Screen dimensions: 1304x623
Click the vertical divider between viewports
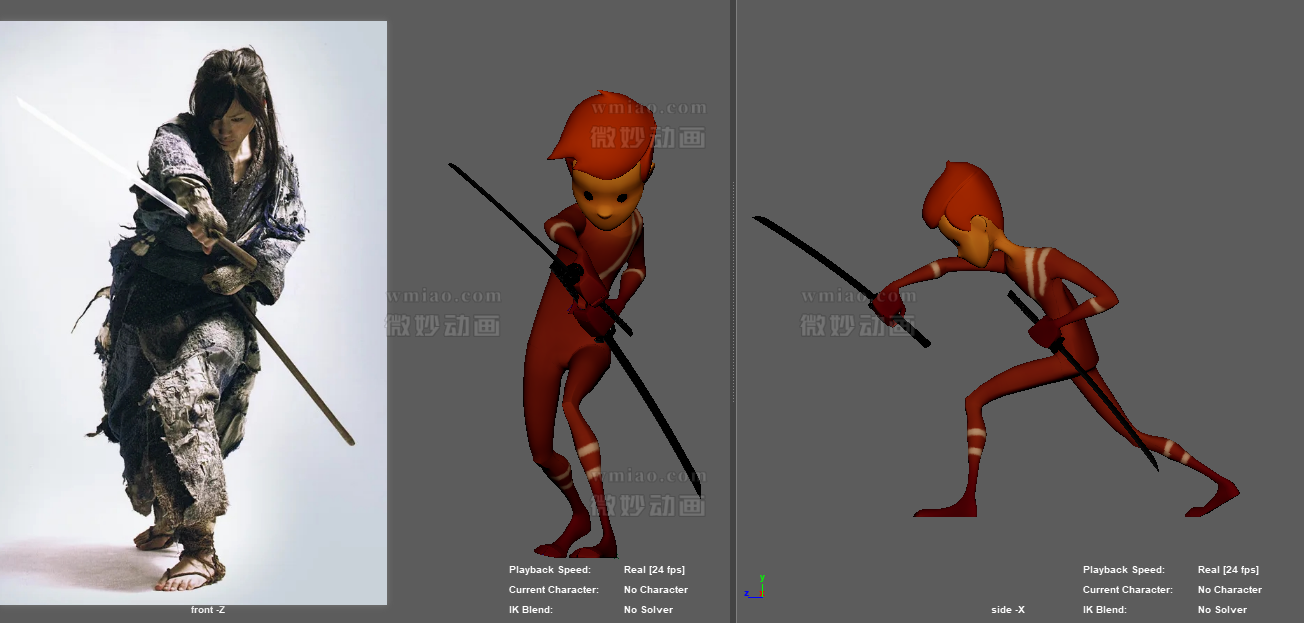click(734, 300)
